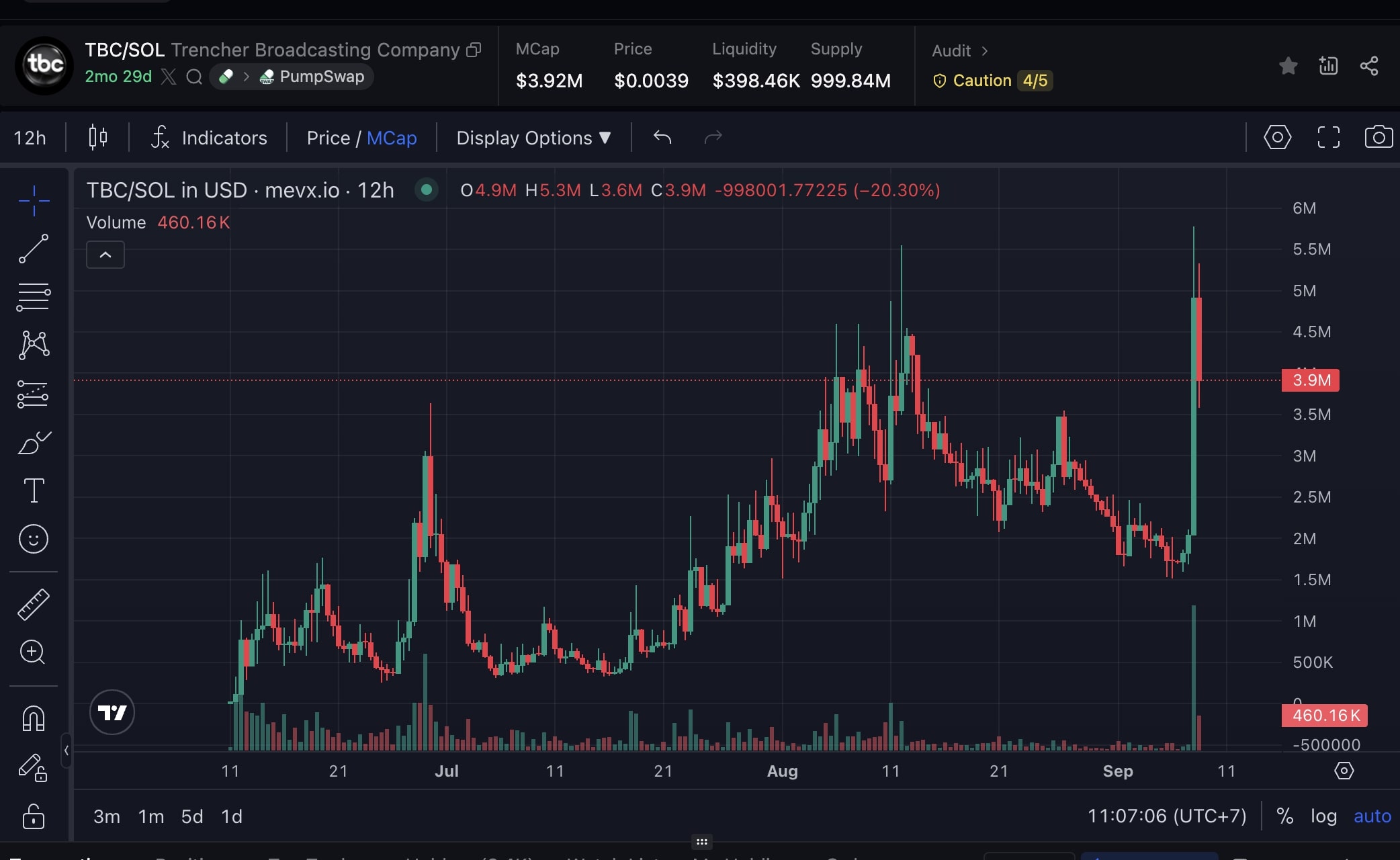The image size is (1400, 860).
Task: Switch chart to MCap view
Action: click(x=392, y=138)
